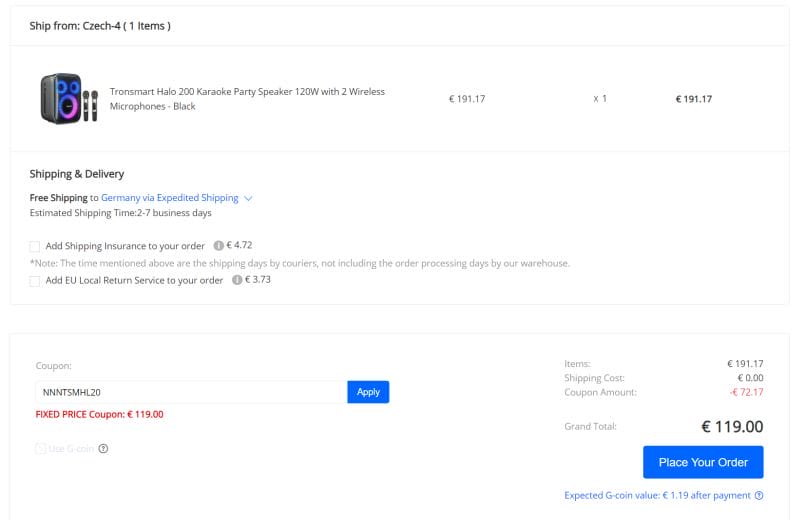This screenshot has width=800, height=520.
Task: Click the x 1 item quantity
Action: [599, 99]
